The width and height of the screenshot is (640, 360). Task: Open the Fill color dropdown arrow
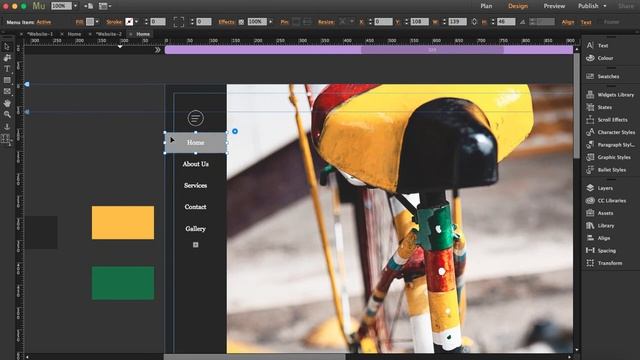(x=97, y=22)
